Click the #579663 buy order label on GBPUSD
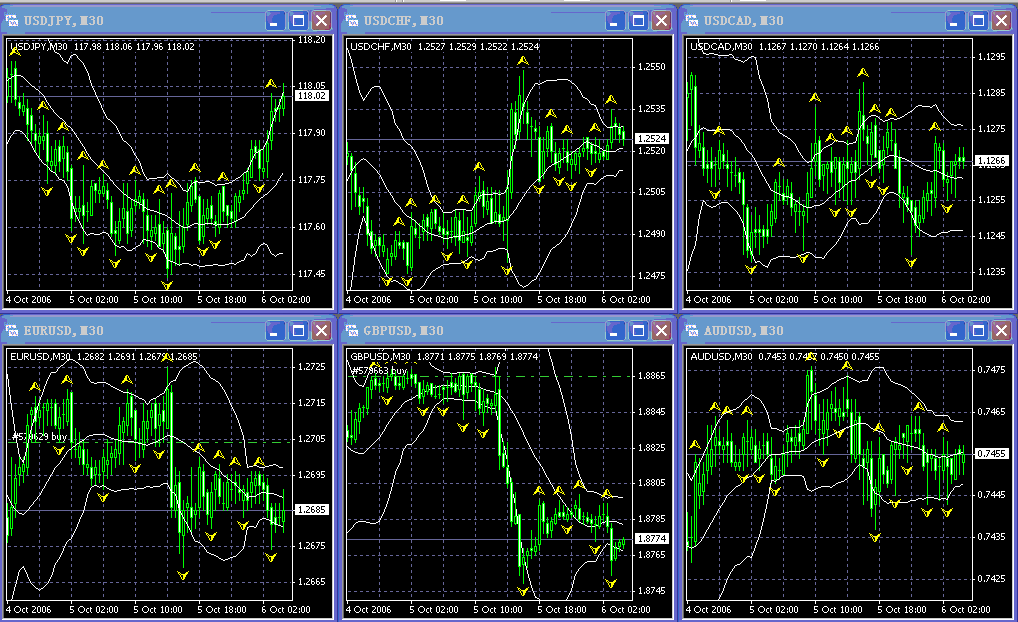 [x=379, y=371]
